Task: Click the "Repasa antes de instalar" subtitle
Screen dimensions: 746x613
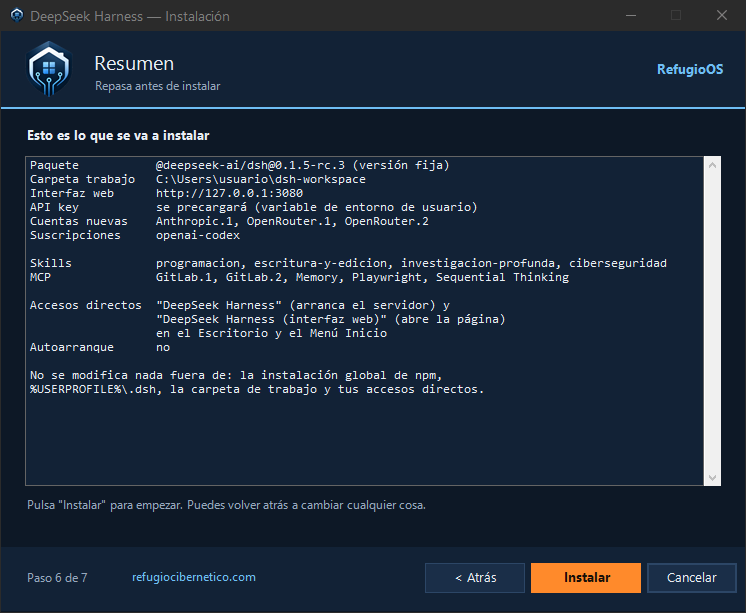Action: pyautogui.click(x=157, y=86)
